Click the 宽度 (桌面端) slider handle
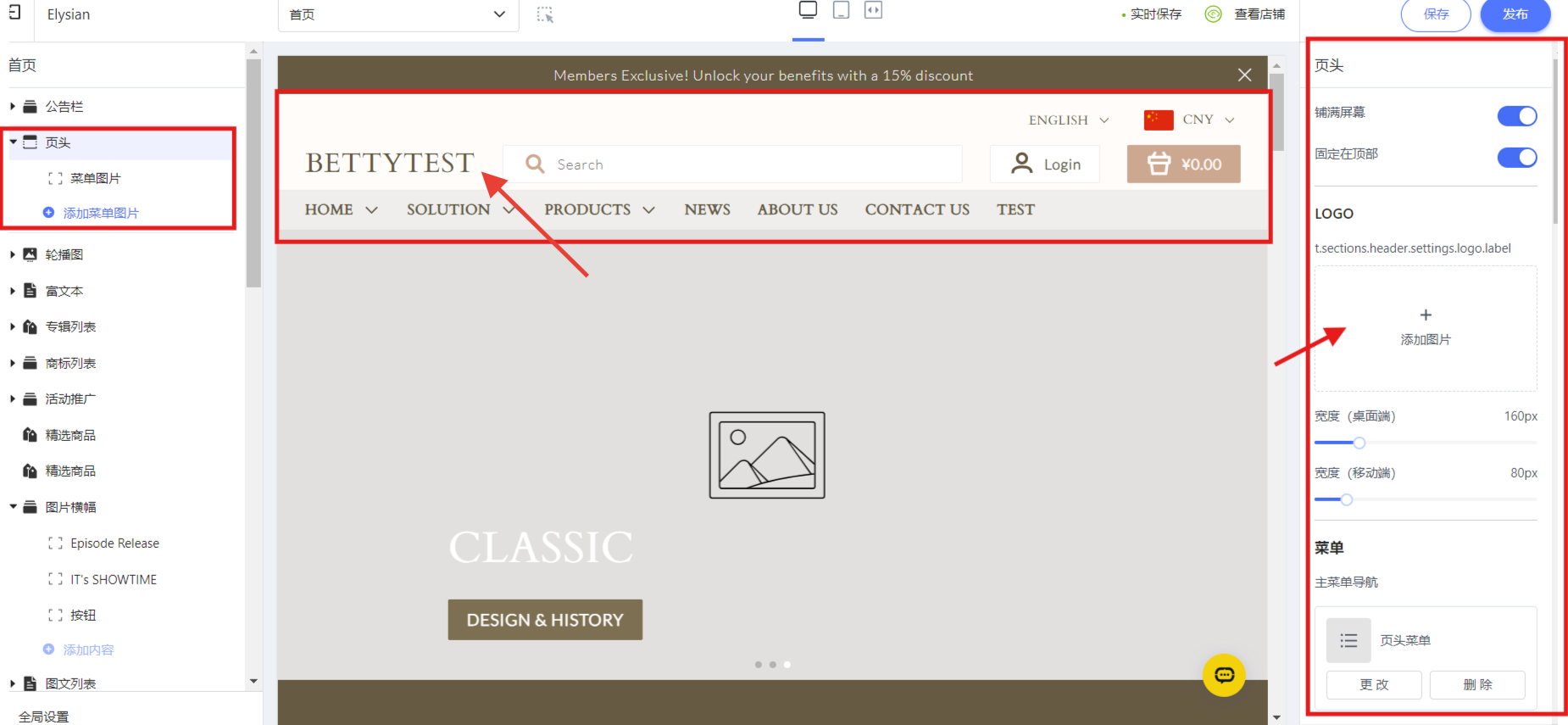 click(1359, 443)
